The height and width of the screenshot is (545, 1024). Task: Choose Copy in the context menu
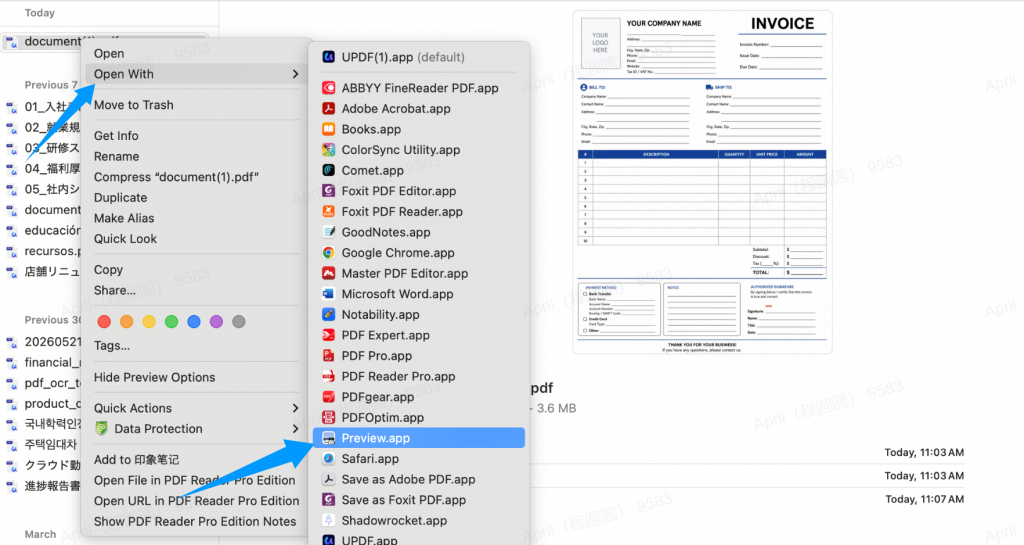click(x=108, y=270)
